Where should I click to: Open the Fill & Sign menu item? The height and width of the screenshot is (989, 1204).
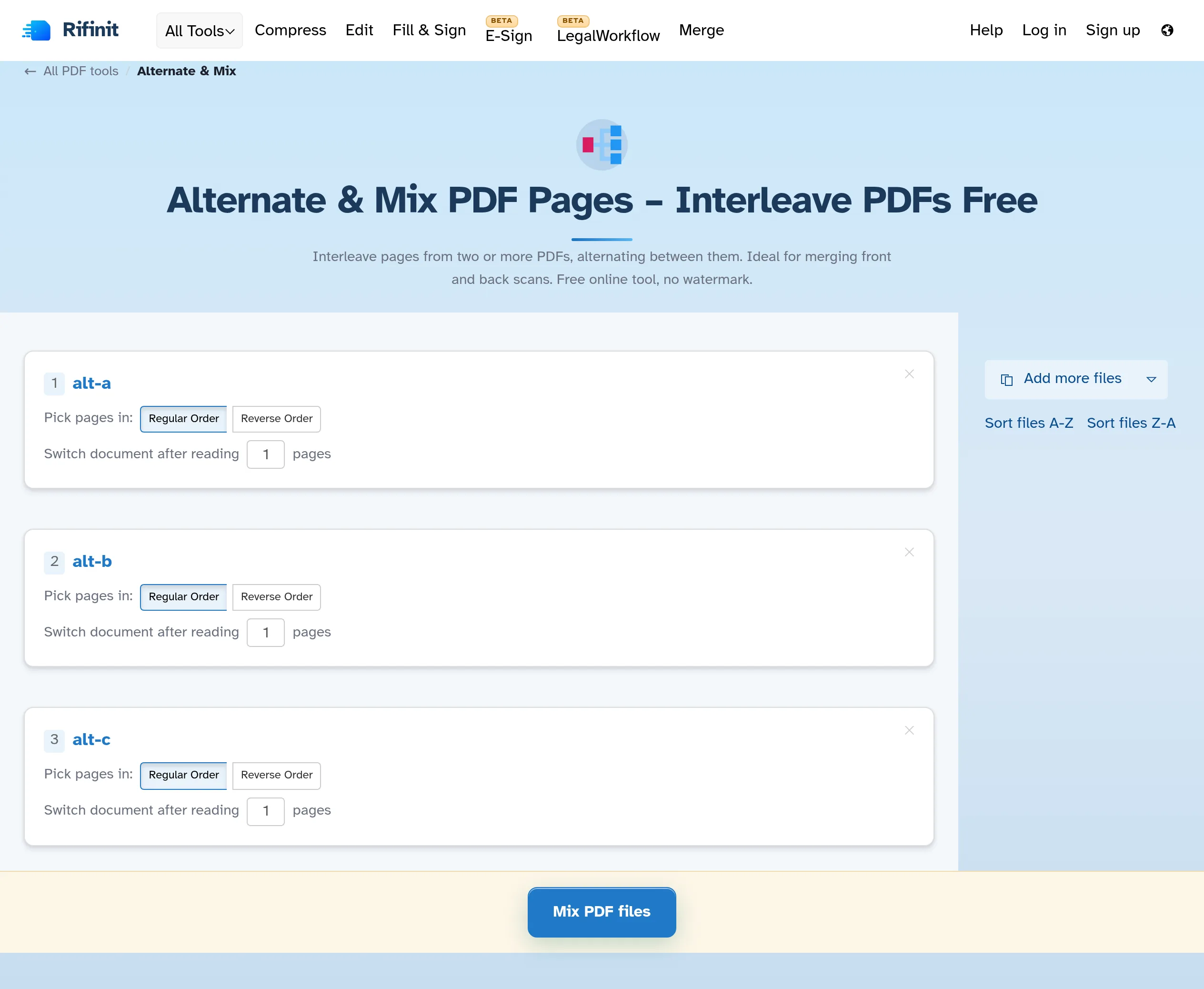coord(430,30)
